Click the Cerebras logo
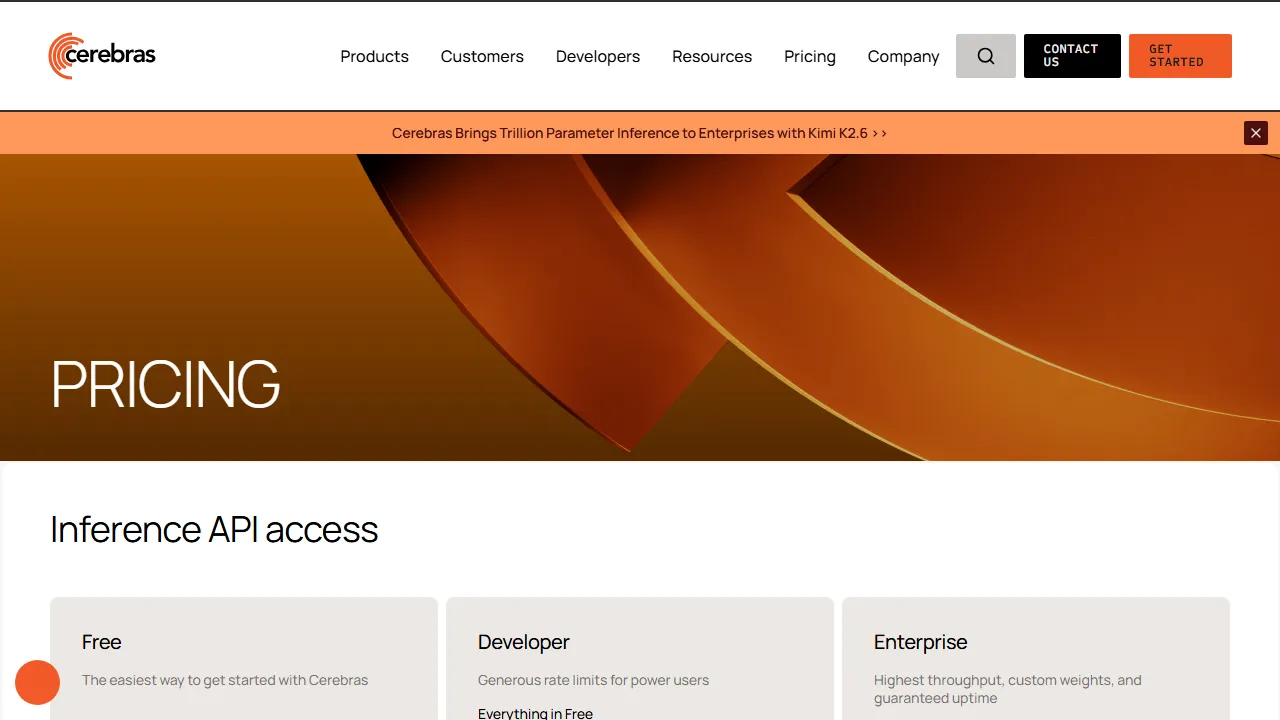 pyautogui.click(x=102, y=56)
